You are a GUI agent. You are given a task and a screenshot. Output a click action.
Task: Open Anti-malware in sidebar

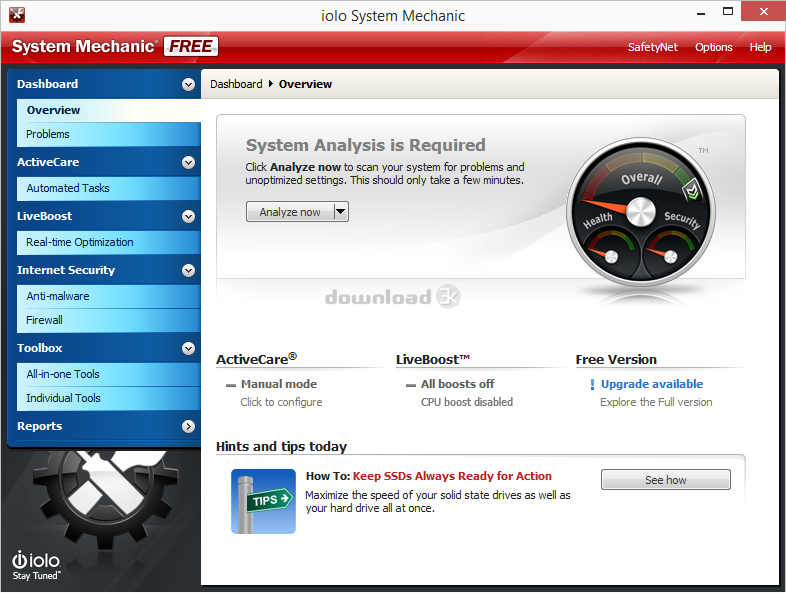click(x=109, y=296)
